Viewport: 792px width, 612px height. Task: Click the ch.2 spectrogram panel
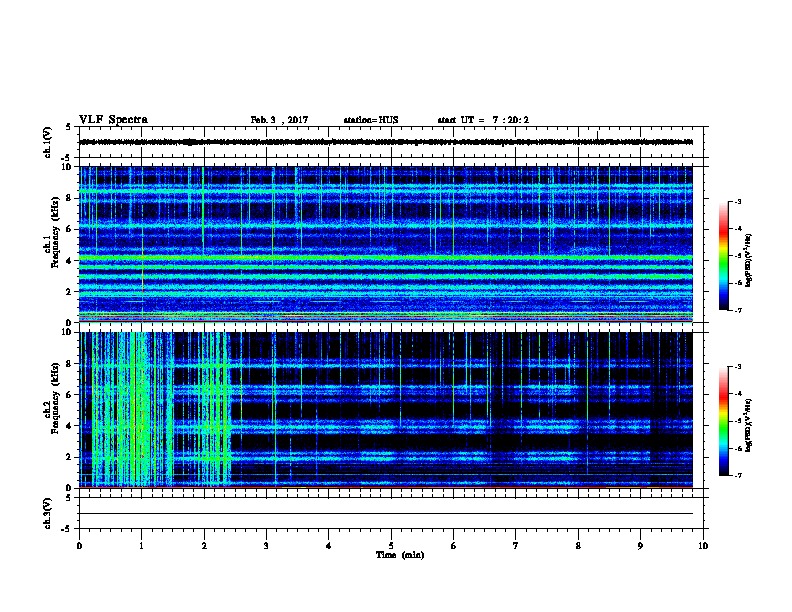click(386, 410)
